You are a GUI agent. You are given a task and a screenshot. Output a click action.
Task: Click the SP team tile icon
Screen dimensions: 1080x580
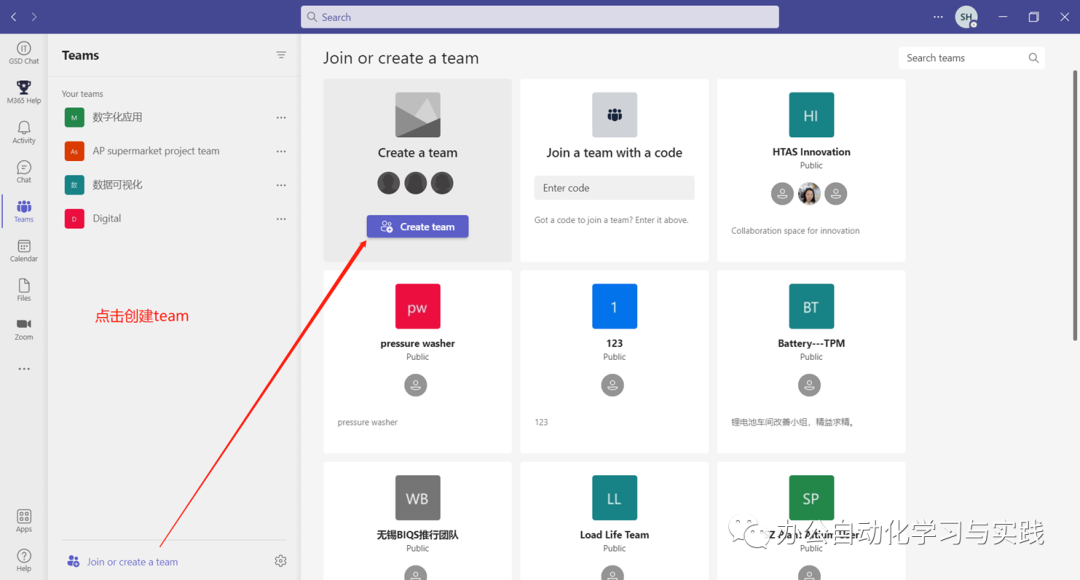(811, 498)
